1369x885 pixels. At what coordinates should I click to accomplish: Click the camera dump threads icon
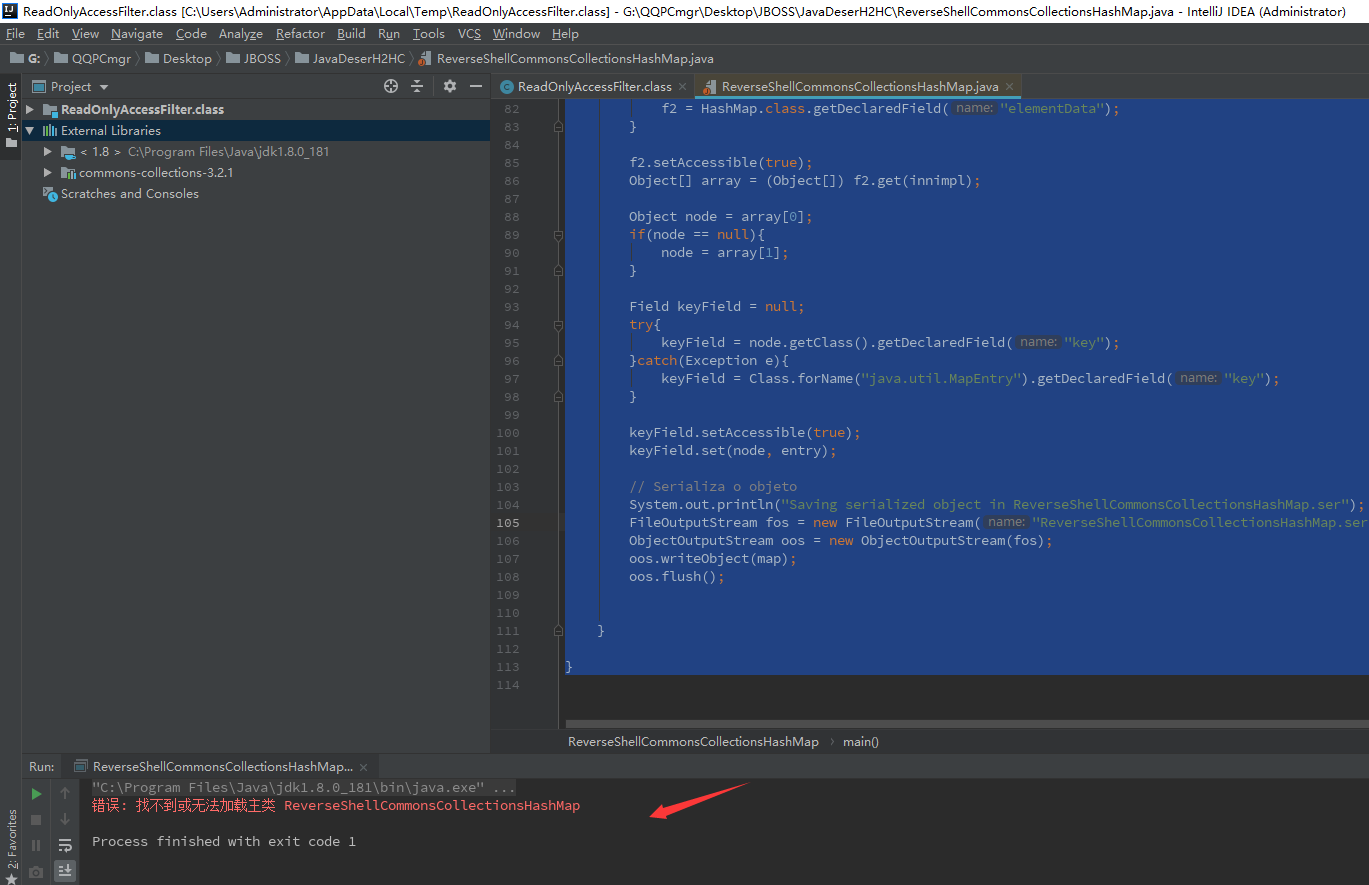click(36, 872)
